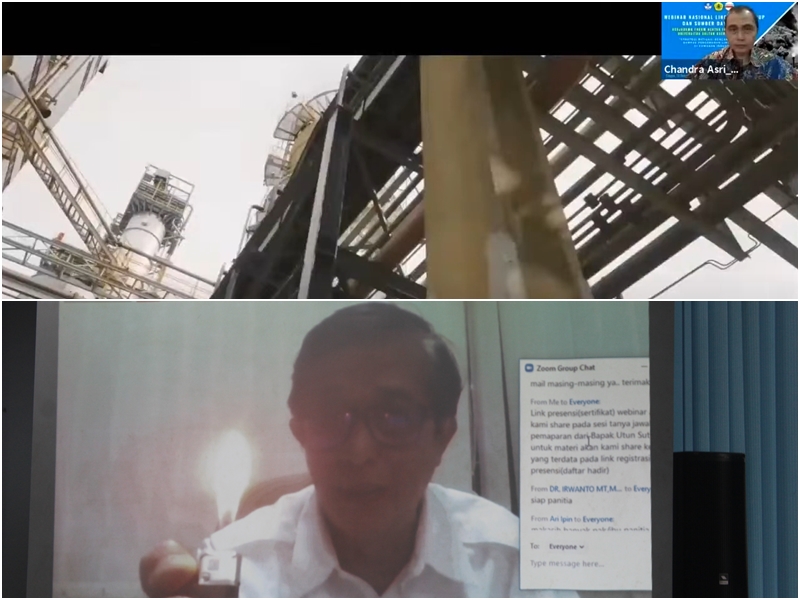Click 'yang terdata pada link registrasi' line
The width and height of the screenshot is (800, 600).
click(590, 459)
